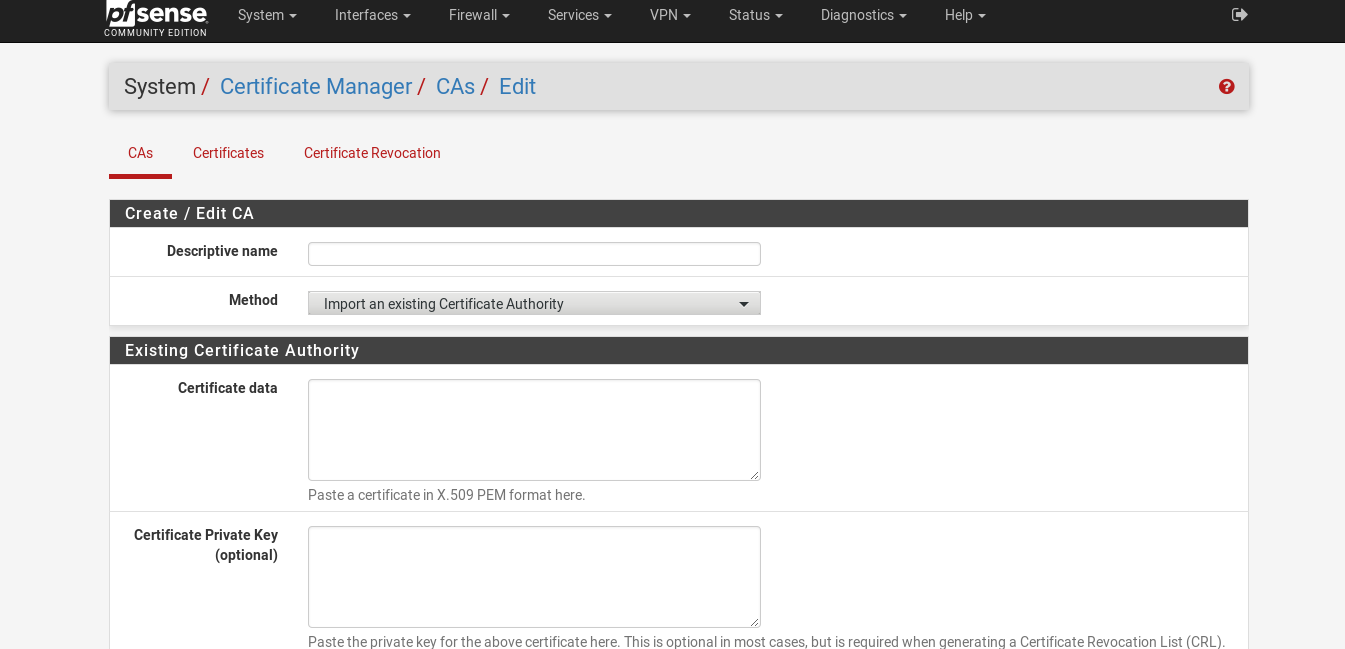The width and height of the screenshot is (1345, 649).
Task: Open the Firewall menu
Action: point(479,15)
